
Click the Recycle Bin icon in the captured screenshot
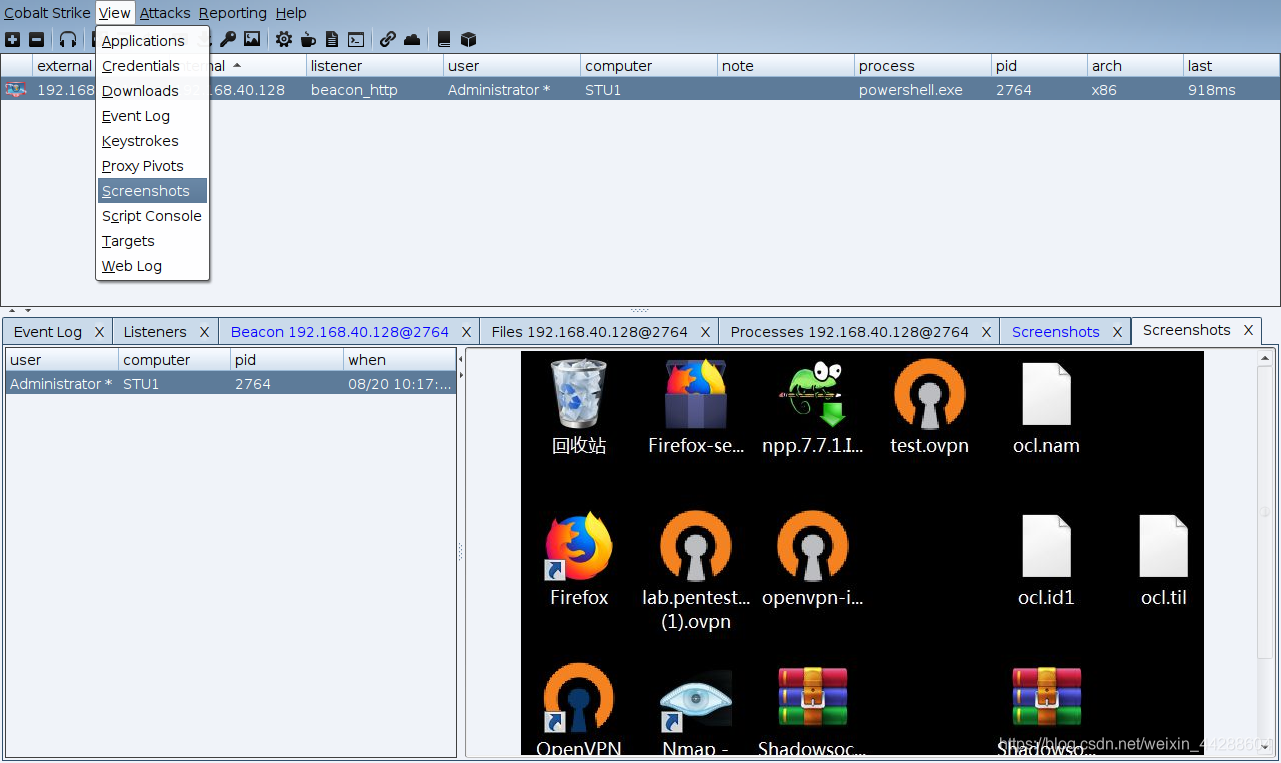579,394
